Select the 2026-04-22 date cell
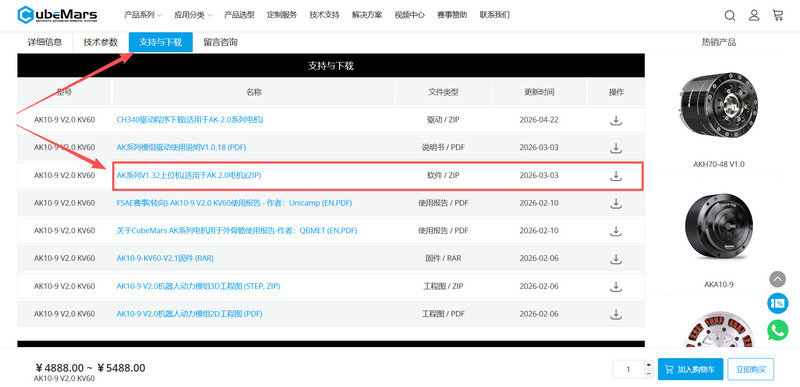Viewport: 800px width, 387px height. (539, 120)
